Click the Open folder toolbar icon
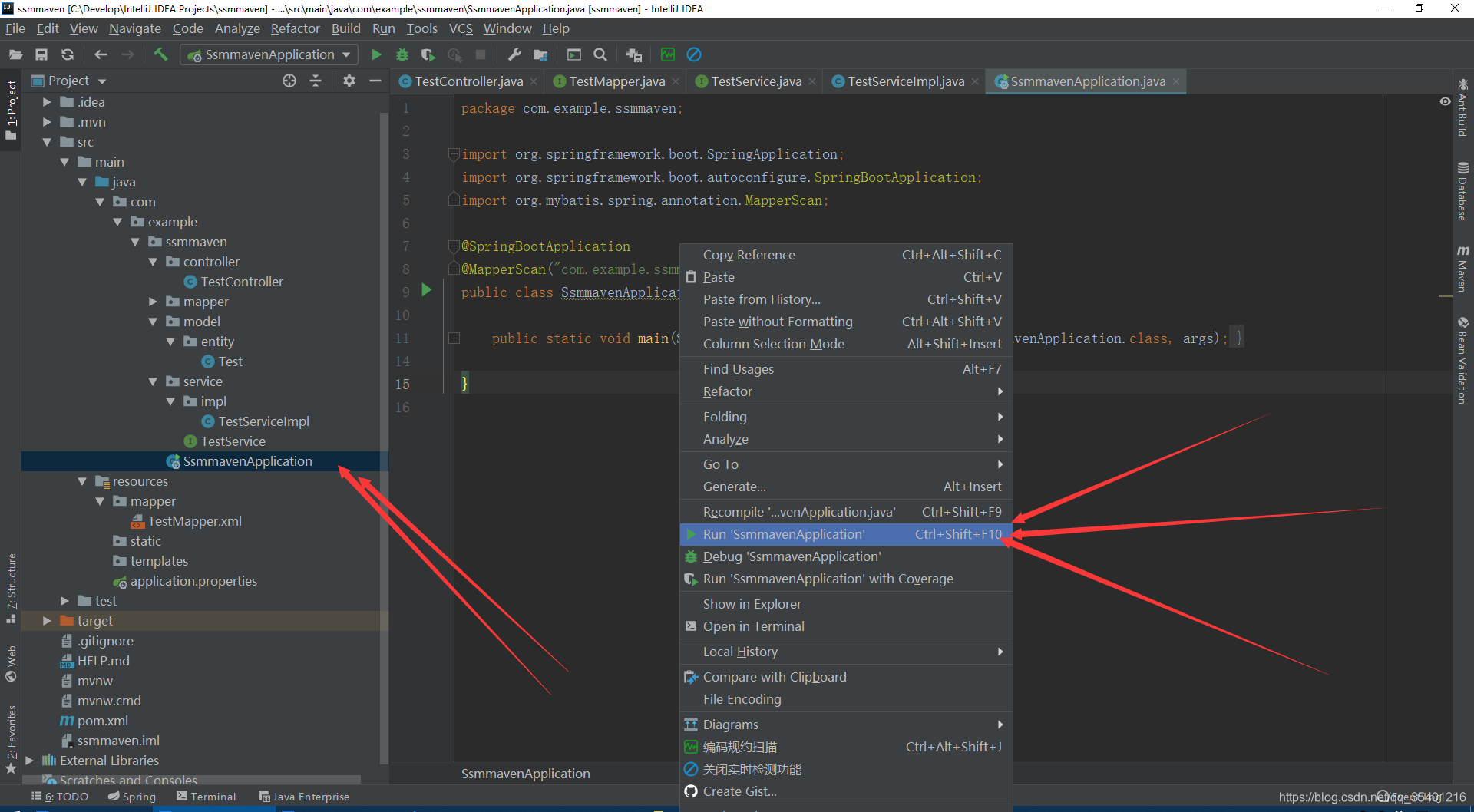Screen dimensions: 1474x812 15,54
